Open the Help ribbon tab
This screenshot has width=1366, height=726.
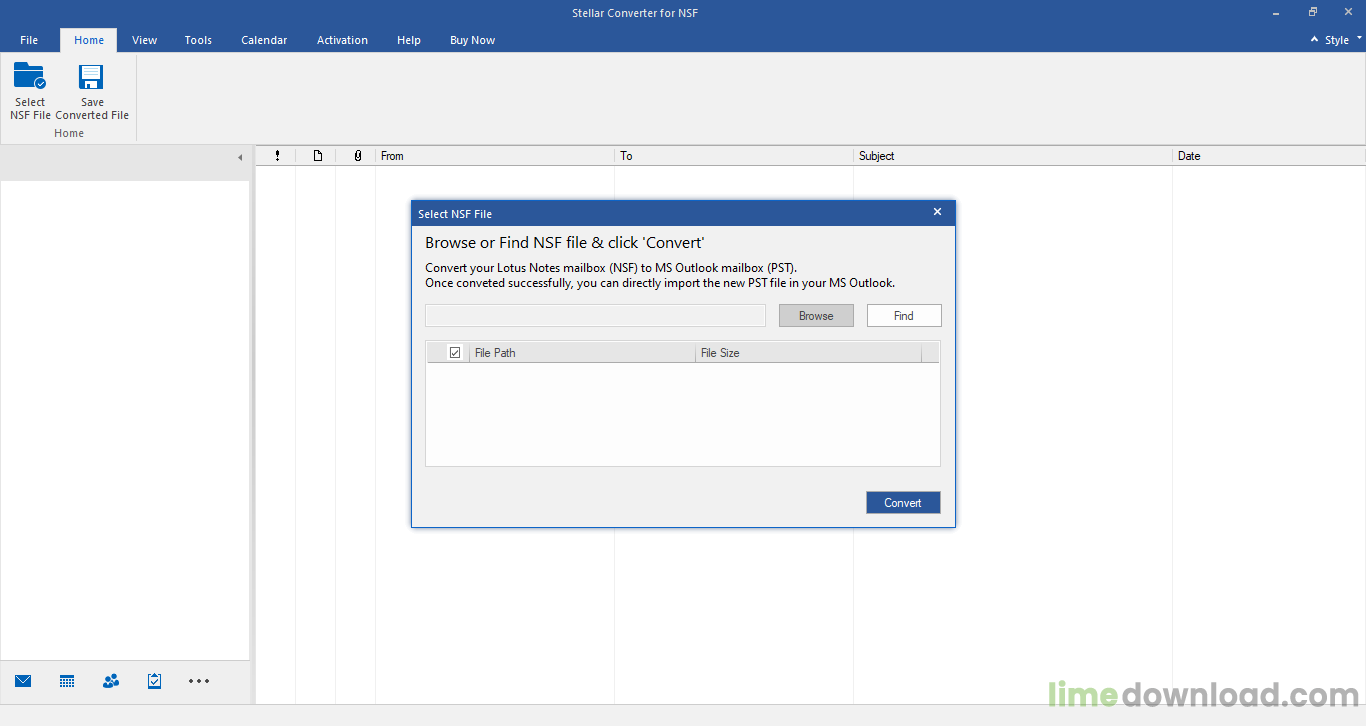[x=409, y=40]
